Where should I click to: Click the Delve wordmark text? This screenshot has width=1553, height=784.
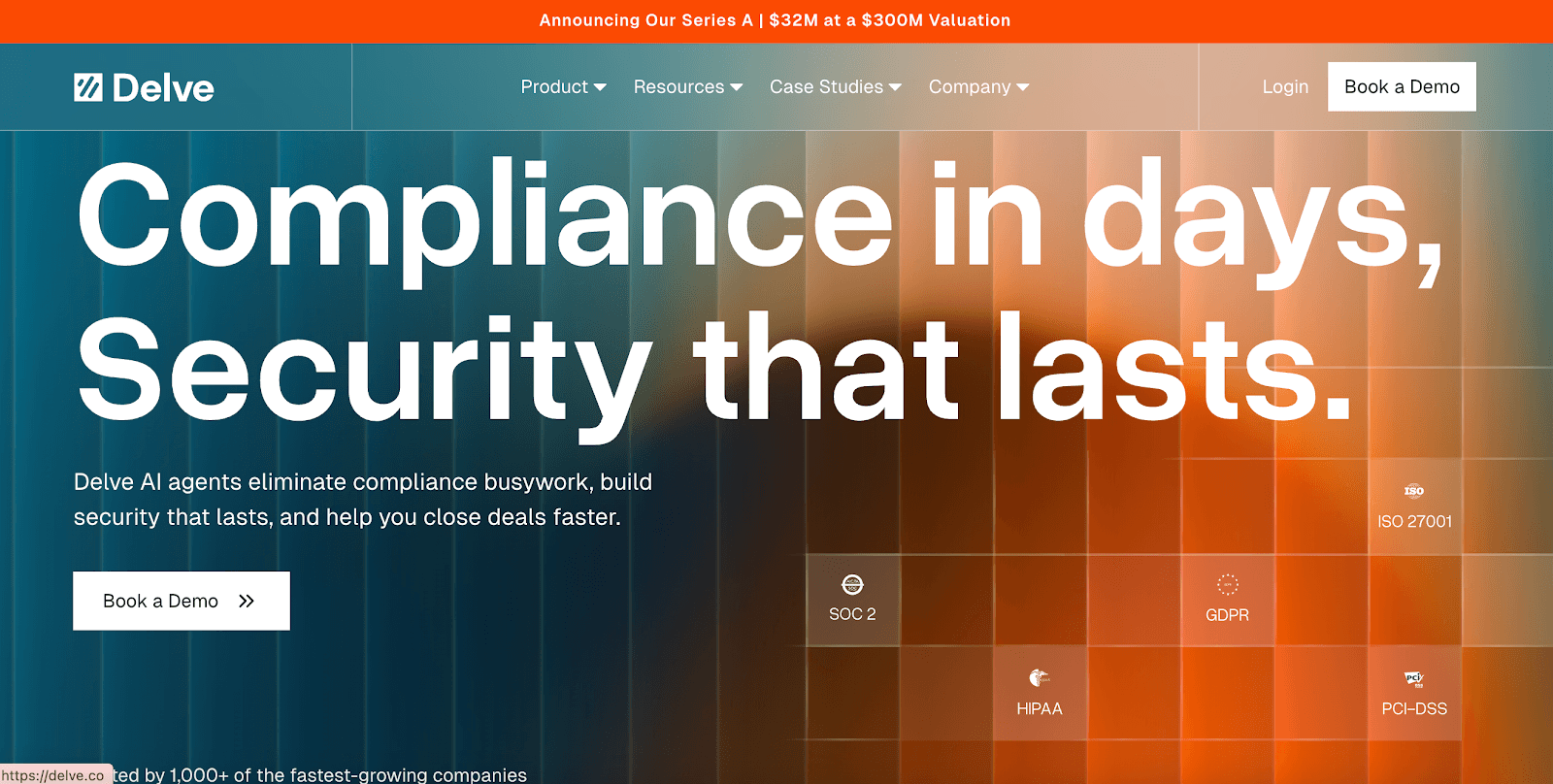pyautogui.click(x=163, y=88)
